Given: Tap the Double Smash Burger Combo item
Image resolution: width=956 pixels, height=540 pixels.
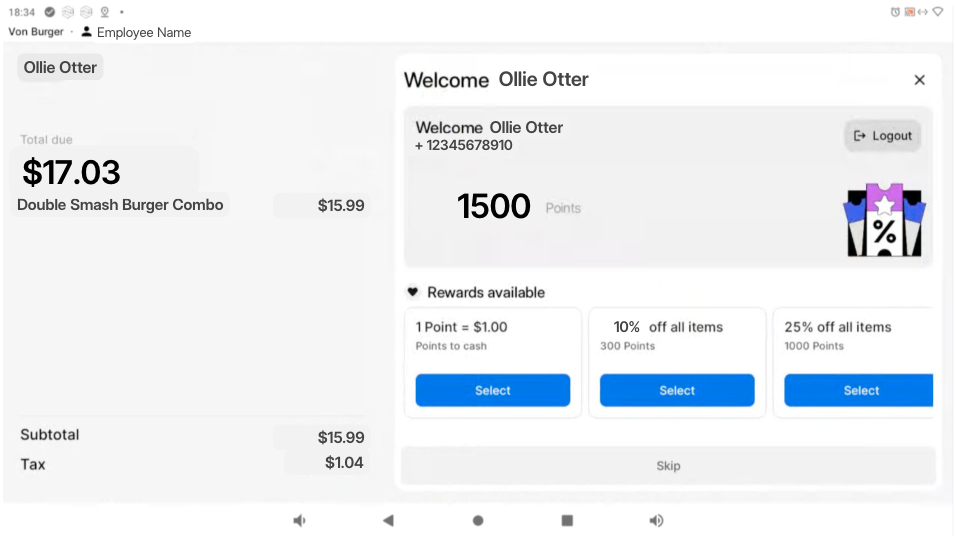Looking at the screenshot, I should coord(121,205).
